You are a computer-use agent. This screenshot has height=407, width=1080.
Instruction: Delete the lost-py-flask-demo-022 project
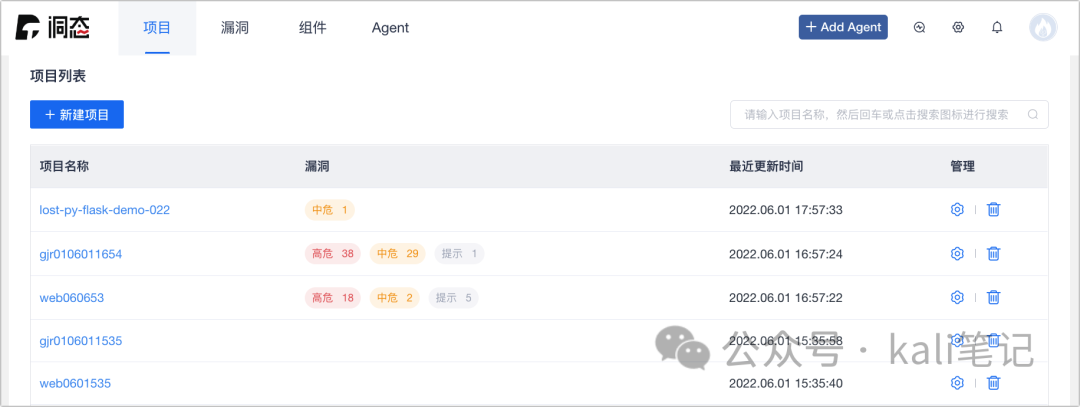tap(993, 209)
